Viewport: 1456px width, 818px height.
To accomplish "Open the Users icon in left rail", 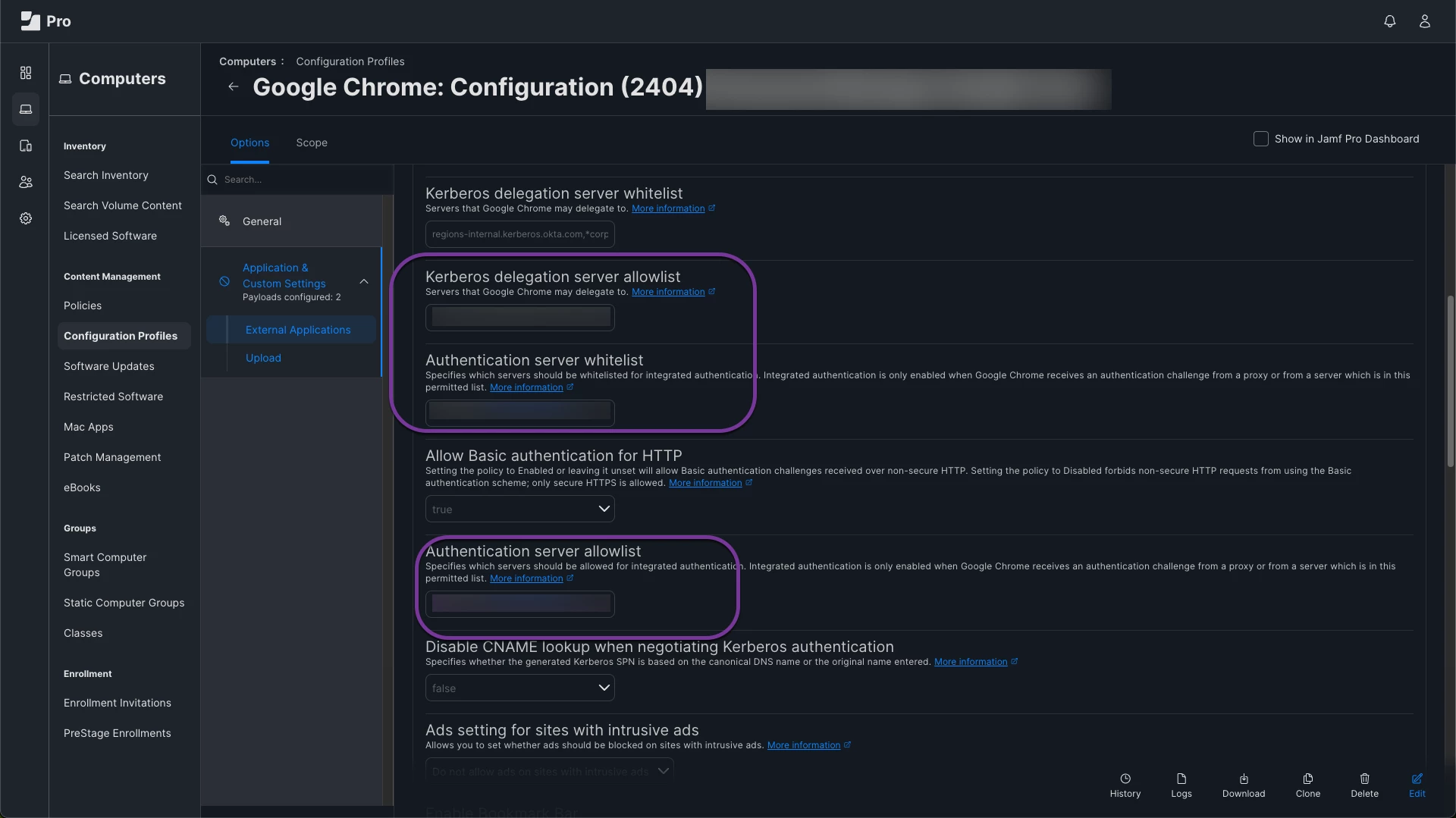I will click(26, 182).
